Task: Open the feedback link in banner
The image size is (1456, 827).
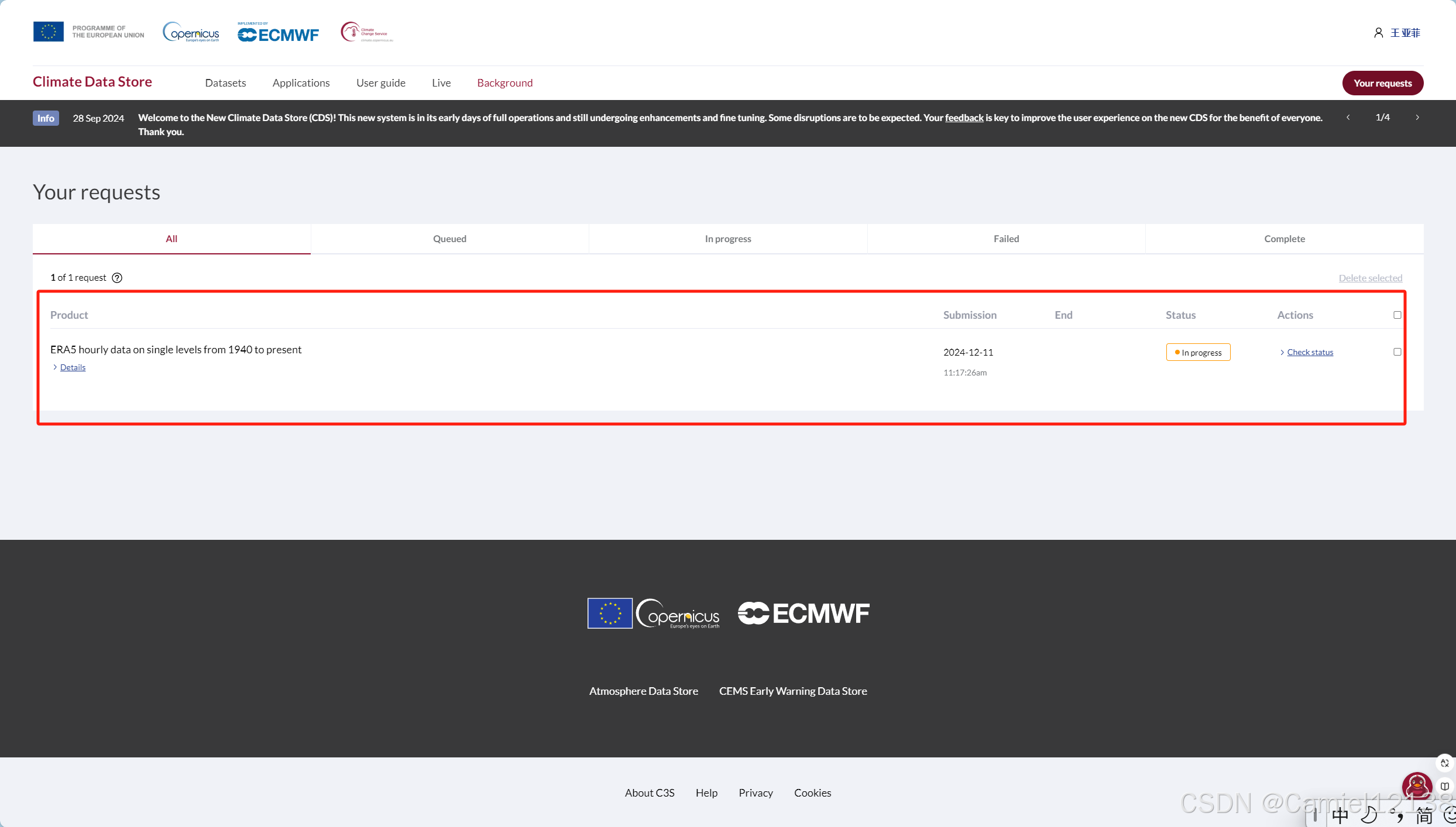Action: pos(964,118)
